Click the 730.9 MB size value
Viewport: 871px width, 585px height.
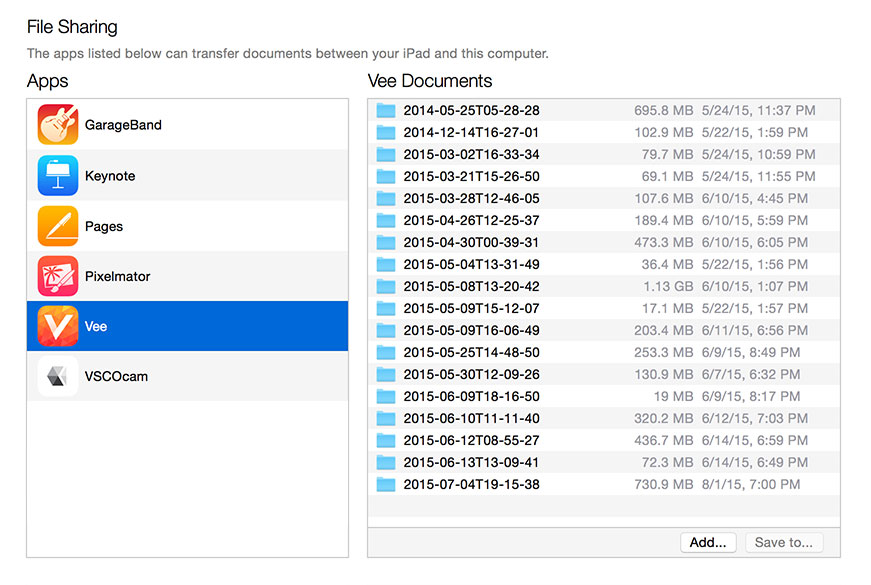click(663, 484)
